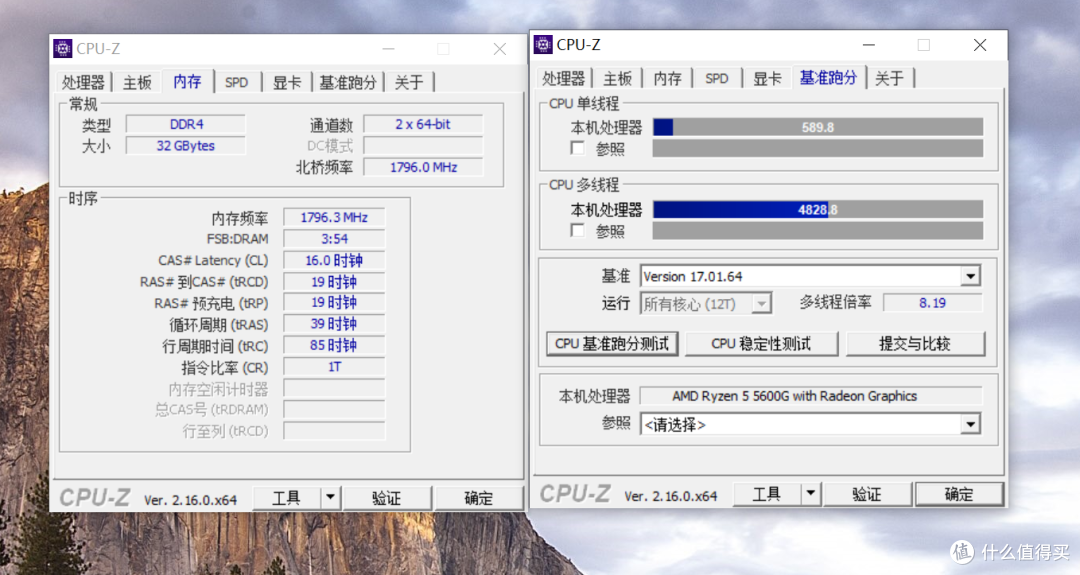
Task: Enable 参照 checkbox under CPU 单线程
Action: click(x=577, y=148)
